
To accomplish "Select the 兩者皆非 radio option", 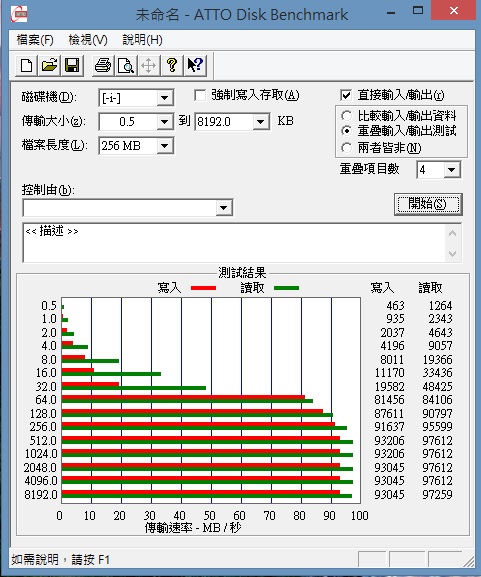I will pyautogui.click(x=346, y=148).
